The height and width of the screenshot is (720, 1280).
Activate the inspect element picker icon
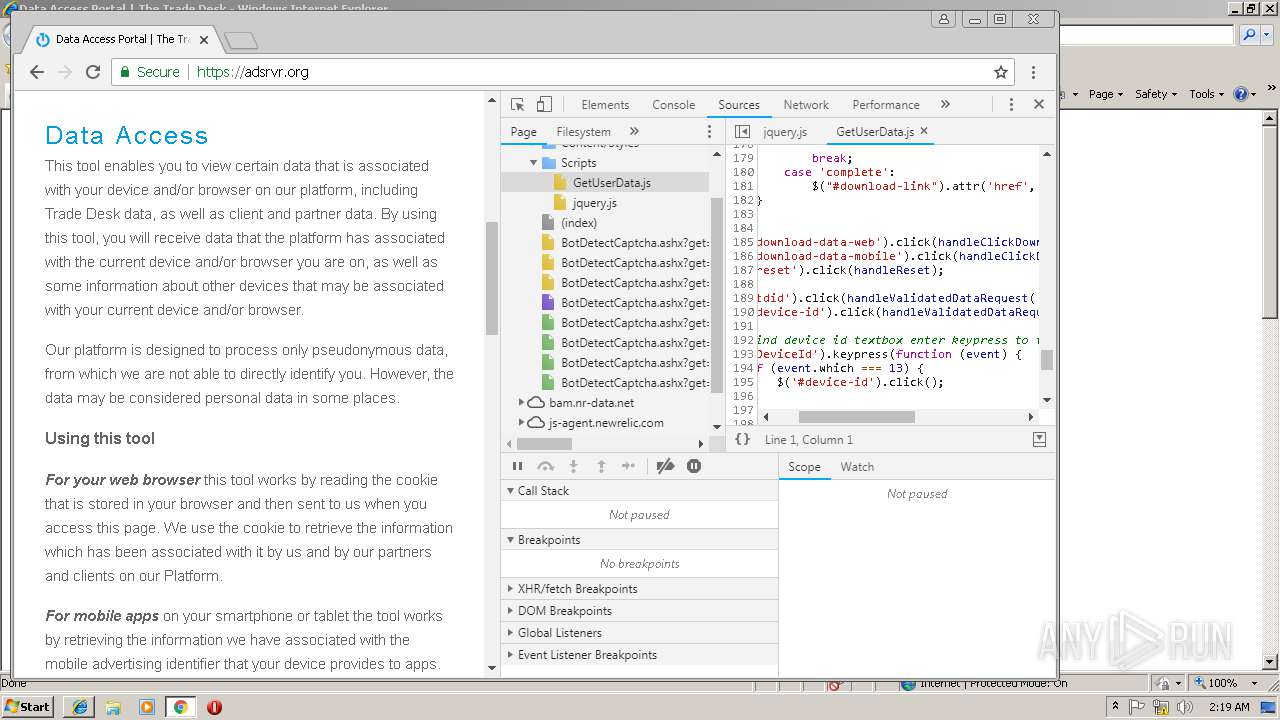pyautogui.click(x=517, y=104)
